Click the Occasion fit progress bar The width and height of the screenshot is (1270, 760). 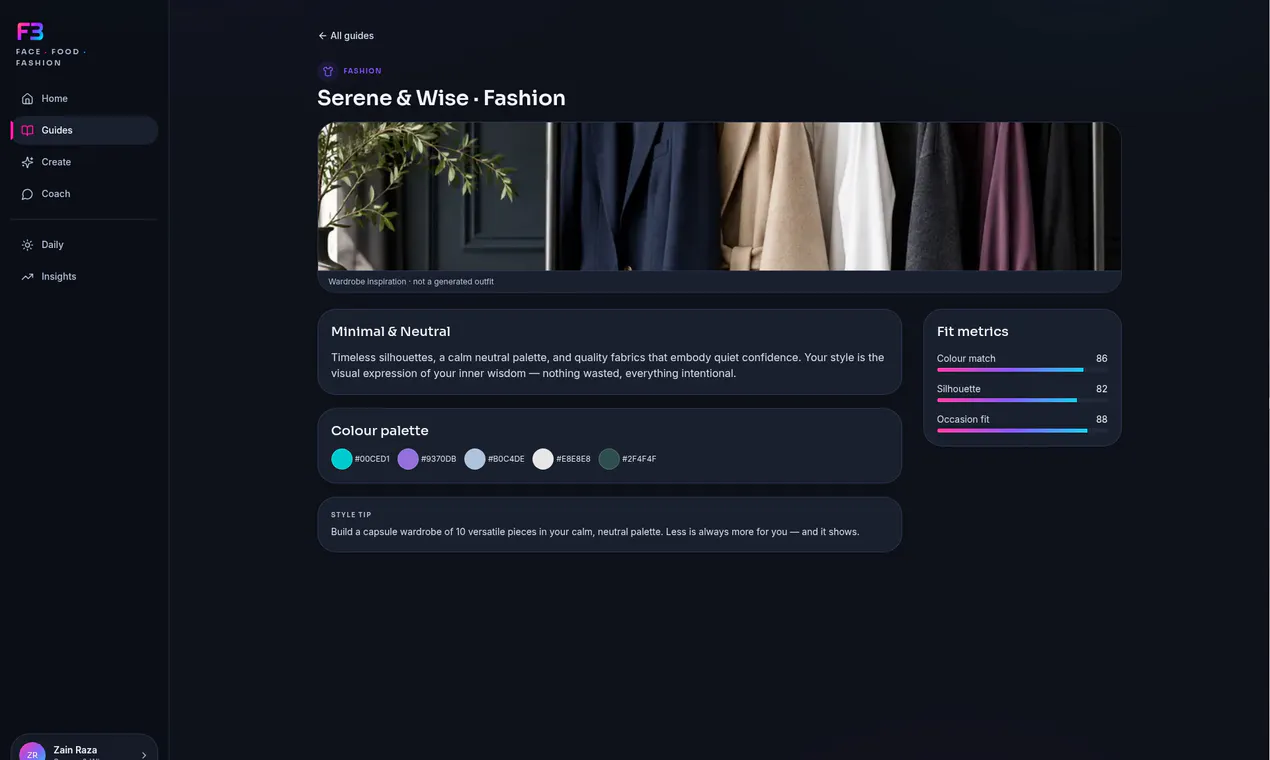[1022, 431]
